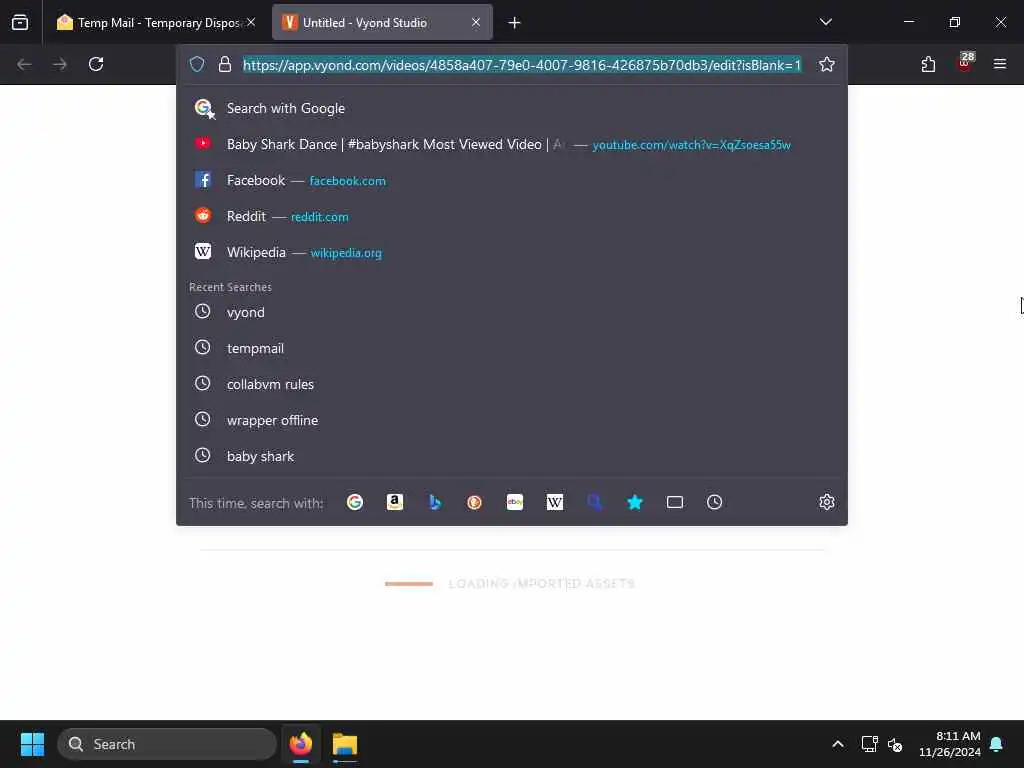The width and height of the screenshot is (1024, 768).
Task: Go back to previous page
Action: pos(24,64)
